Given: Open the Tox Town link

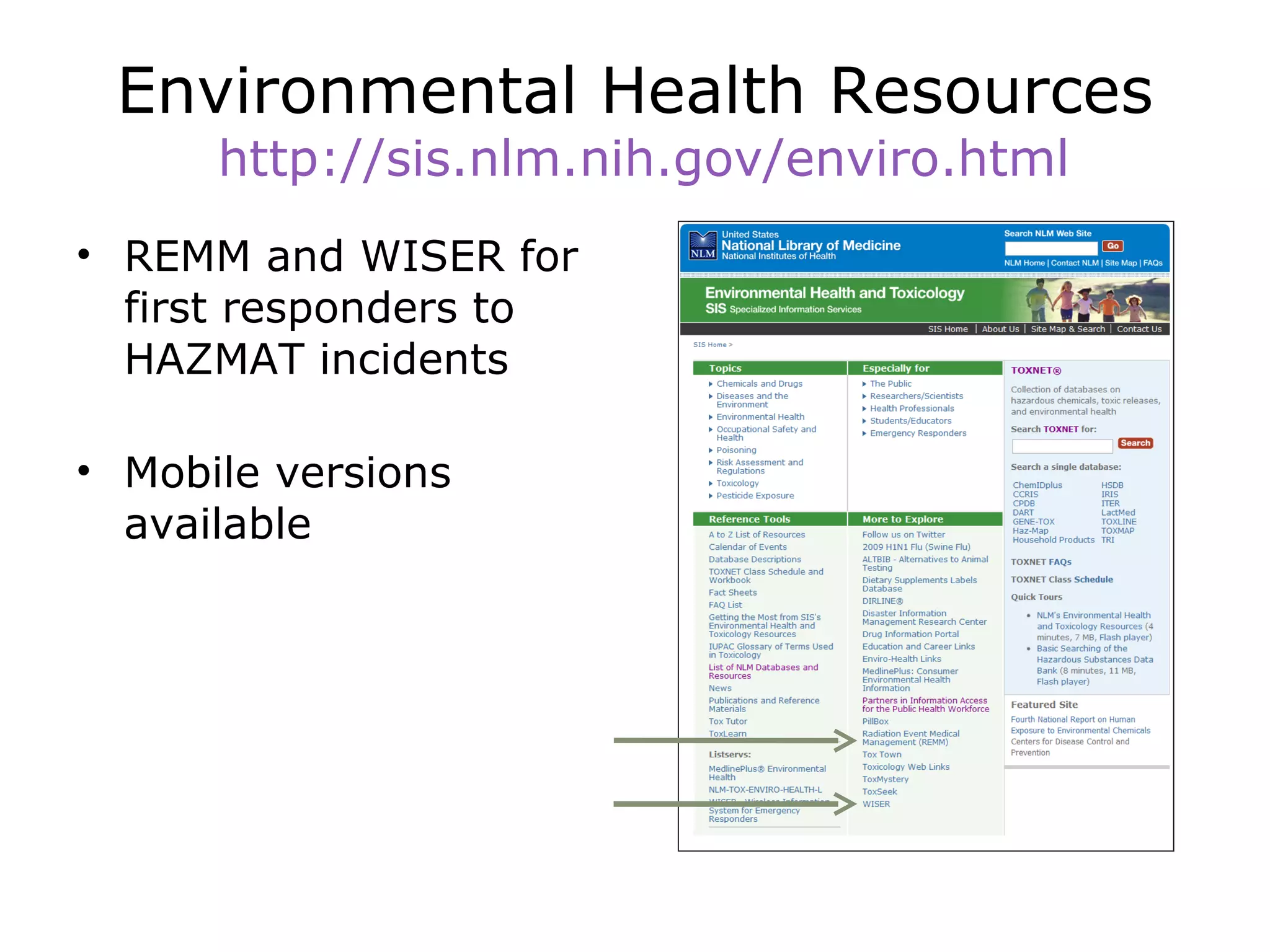Looking at the screenshot, I should (881, 754).
